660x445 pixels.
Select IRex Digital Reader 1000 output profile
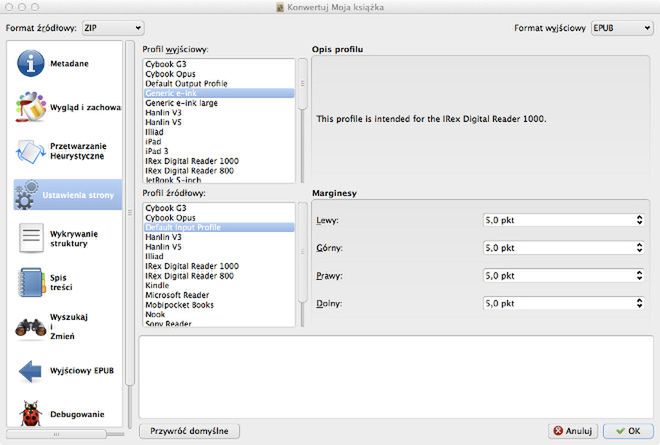pos(219,161)
